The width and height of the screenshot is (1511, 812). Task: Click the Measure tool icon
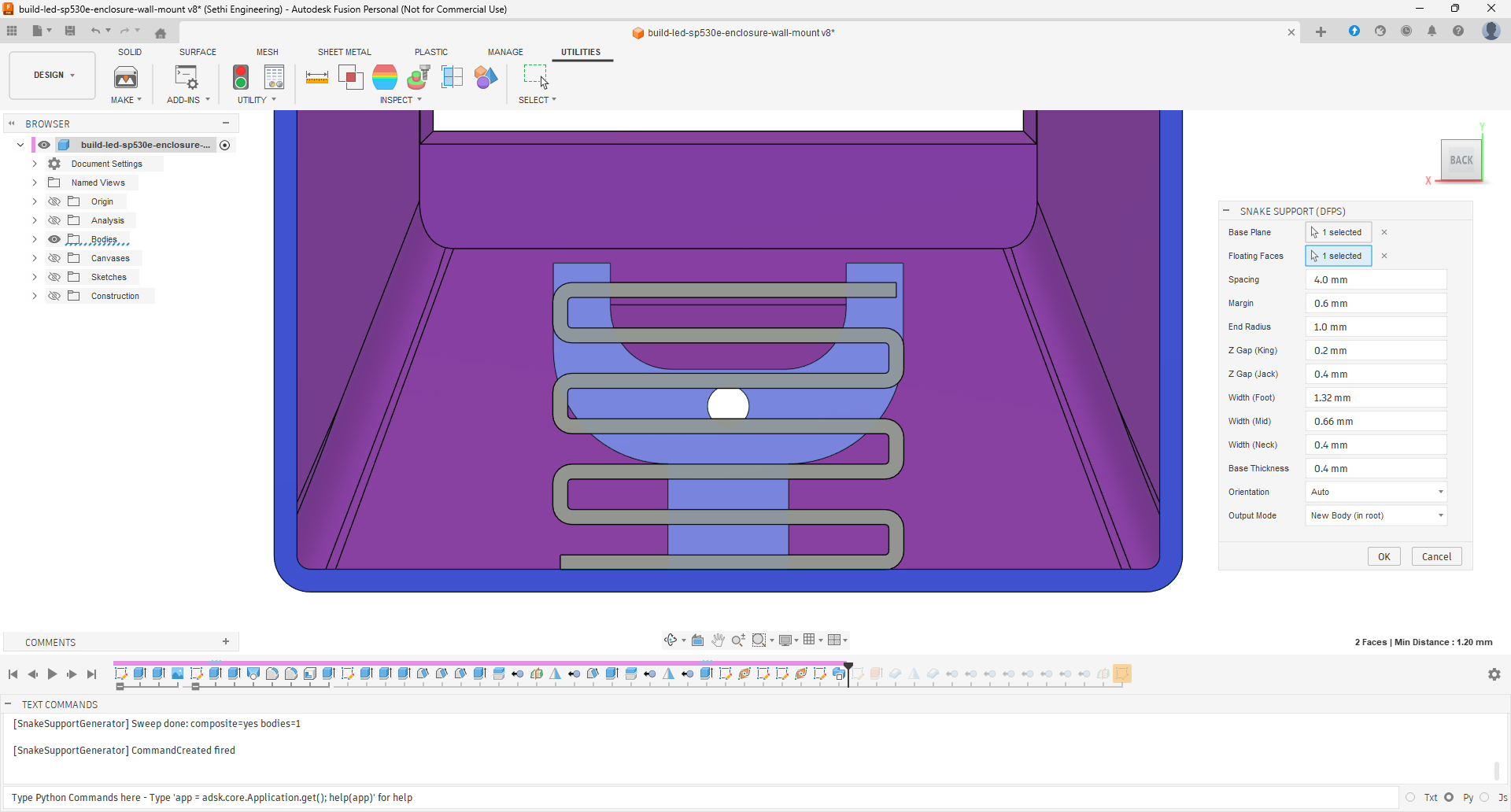pyautogui.click(x=316, y=77)
